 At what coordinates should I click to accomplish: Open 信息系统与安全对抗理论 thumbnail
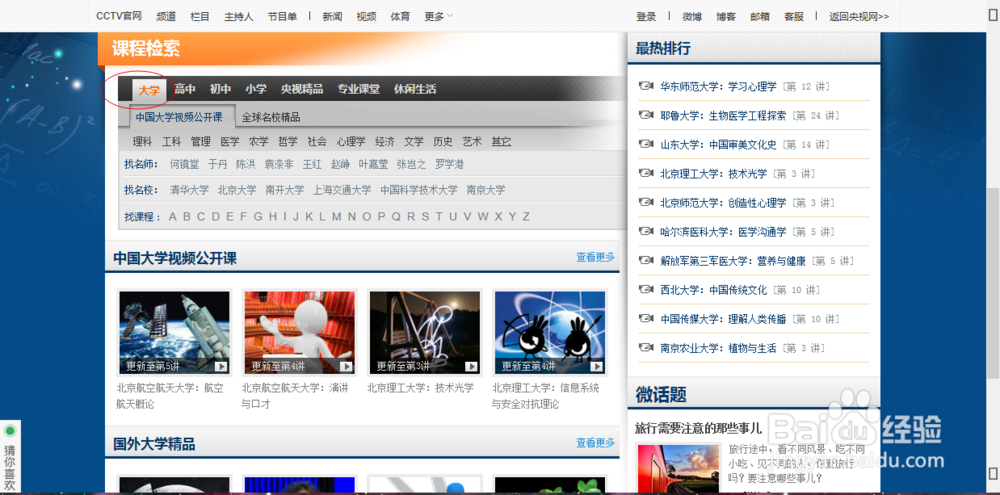550,332
